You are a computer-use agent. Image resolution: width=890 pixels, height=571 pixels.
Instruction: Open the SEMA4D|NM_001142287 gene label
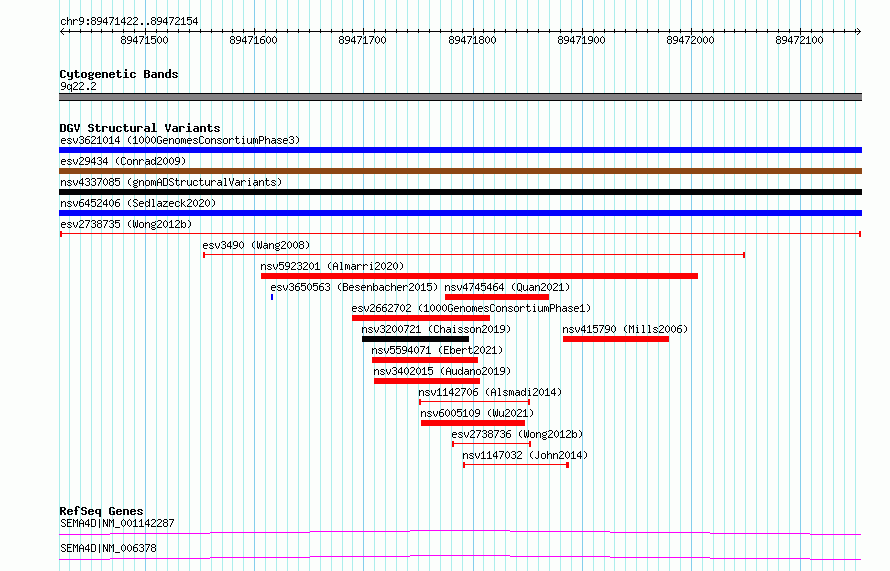[117, 523]
